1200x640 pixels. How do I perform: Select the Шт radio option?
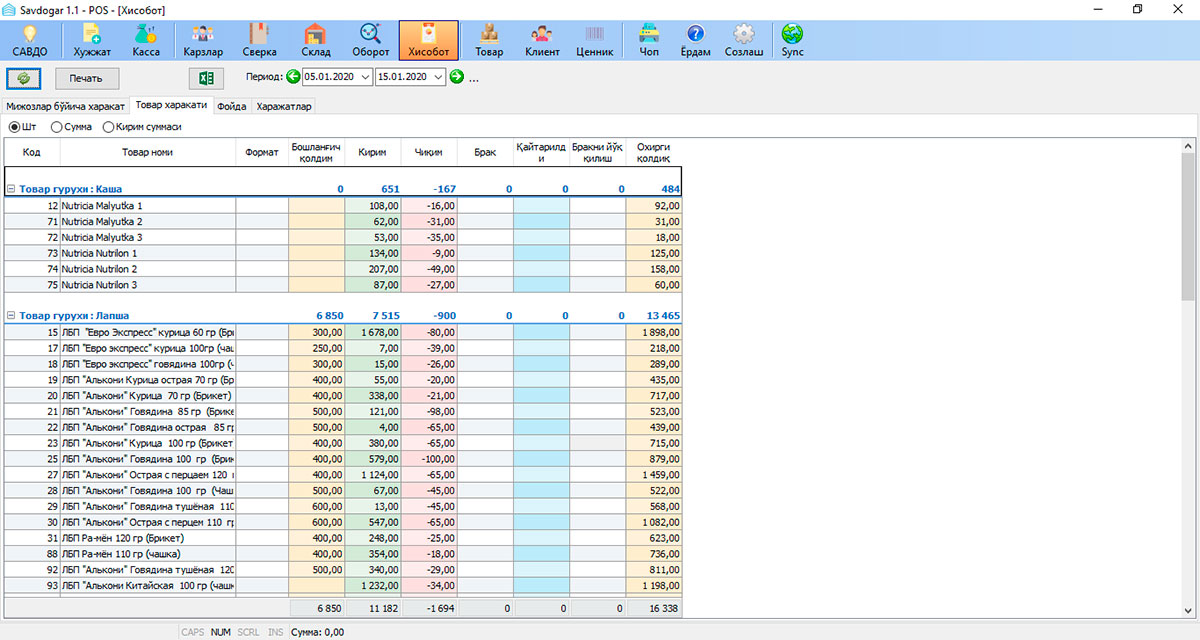tap(22, 127)
